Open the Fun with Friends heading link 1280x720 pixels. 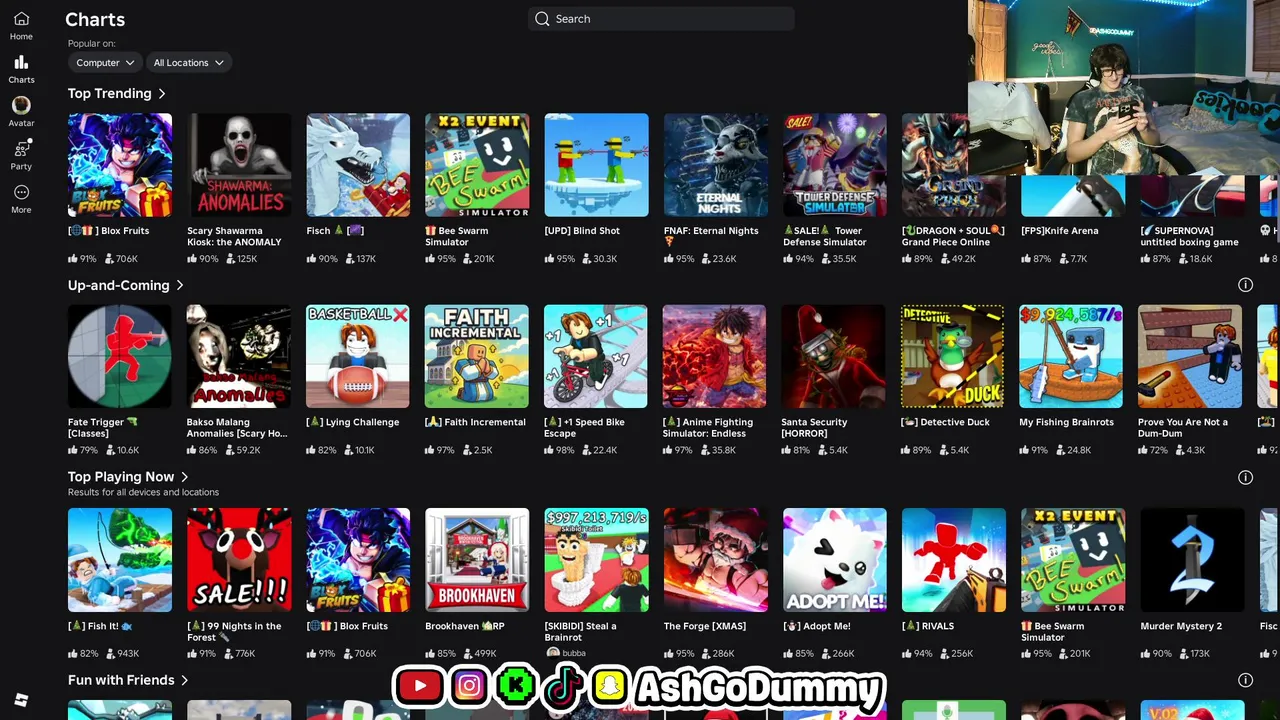point(121,680)
